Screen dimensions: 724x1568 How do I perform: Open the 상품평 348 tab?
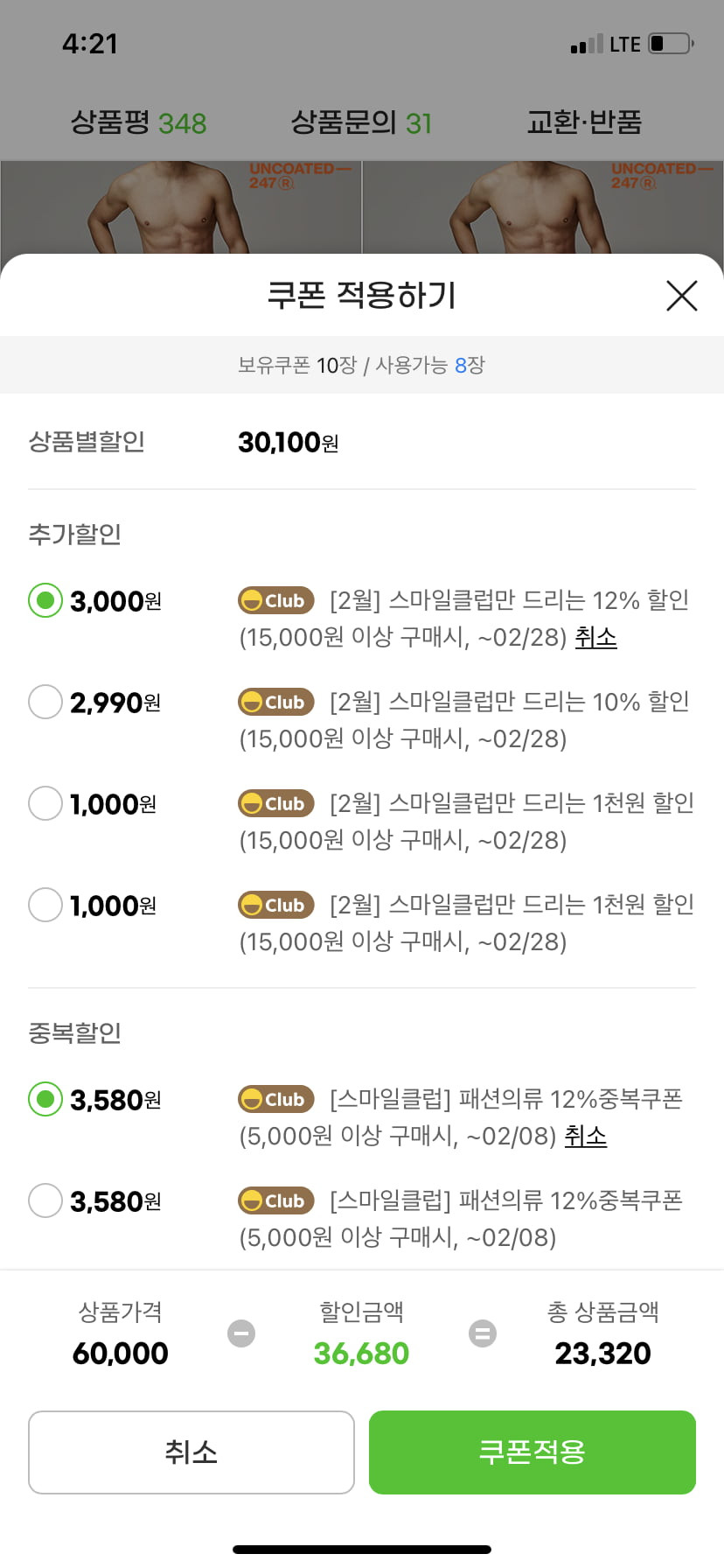tap(138, 122)
